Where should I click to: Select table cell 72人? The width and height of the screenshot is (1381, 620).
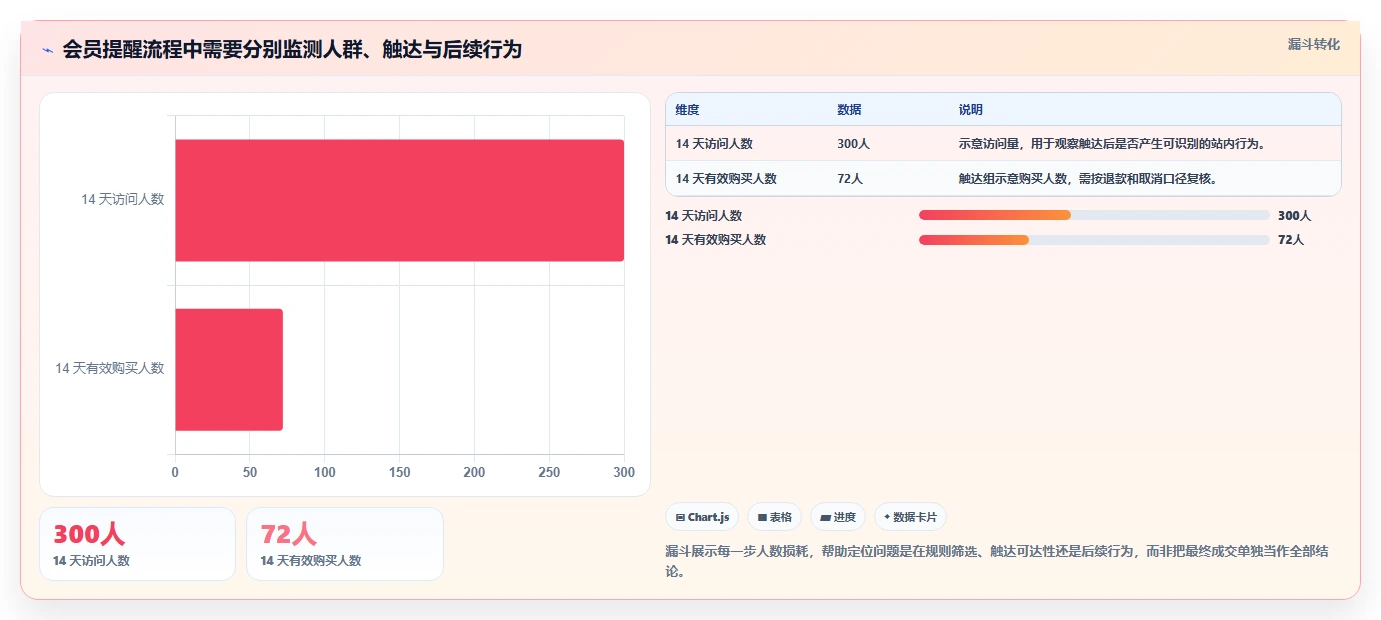(850, 179)
